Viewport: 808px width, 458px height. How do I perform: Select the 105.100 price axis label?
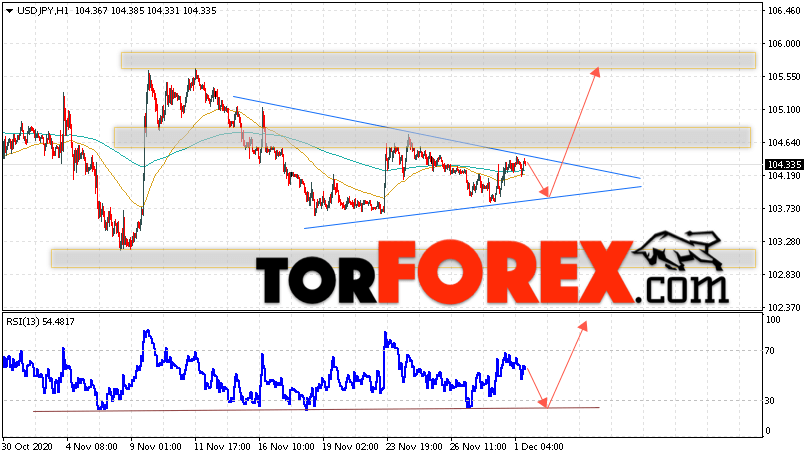(784, 110)
